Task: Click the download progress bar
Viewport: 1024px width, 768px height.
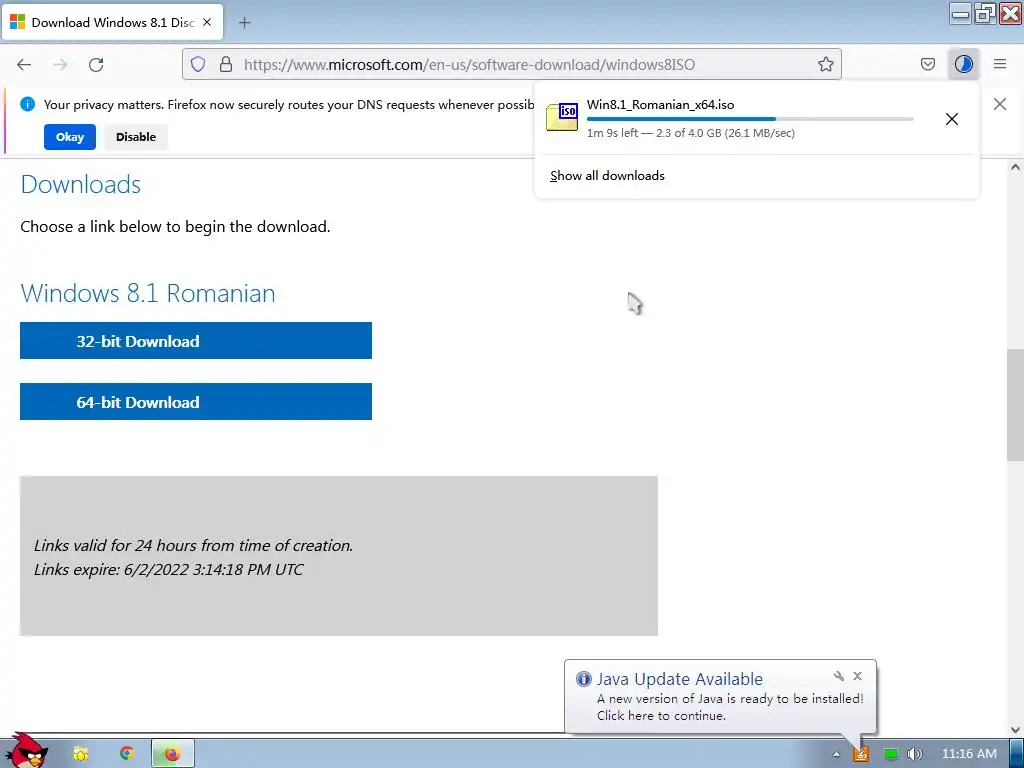Action: pos(750,119)
